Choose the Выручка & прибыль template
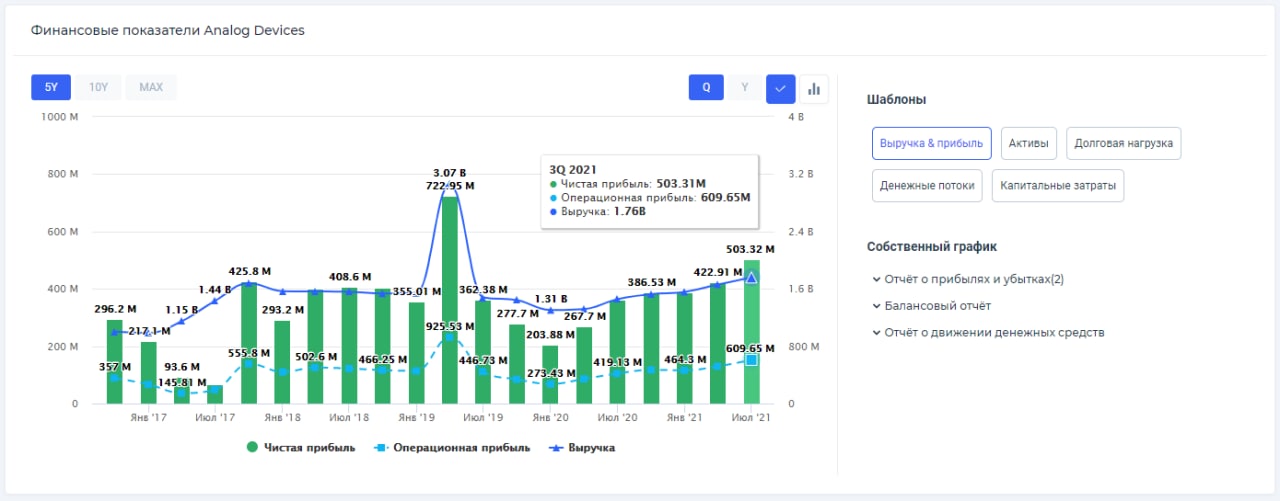The width and height of the screenshot is (1280, 501). coord(931,143)
